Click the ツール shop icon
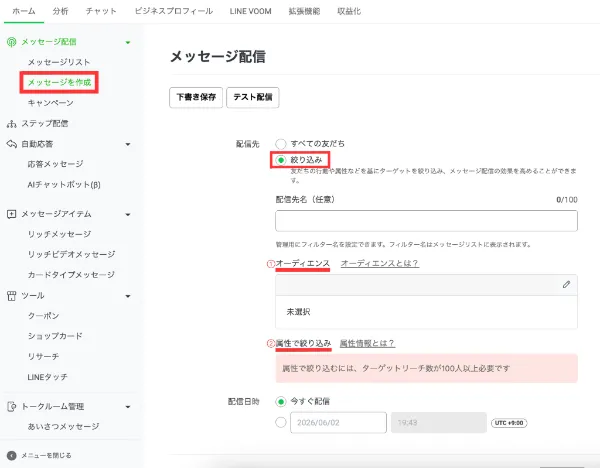 (x=11, y=296)
